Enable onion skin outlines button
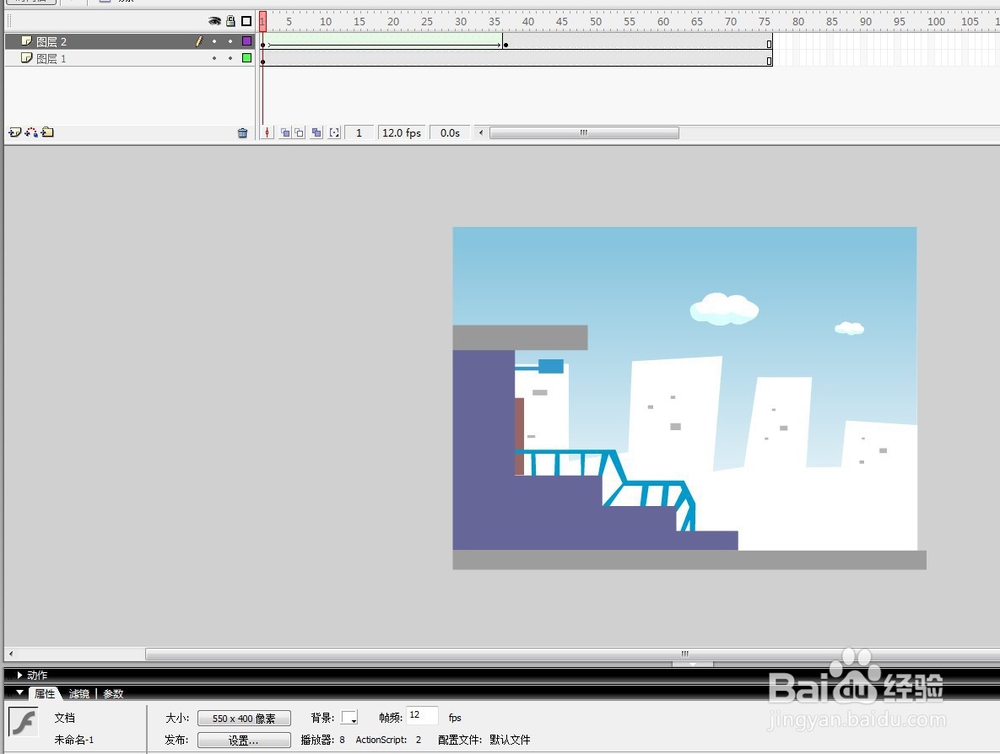This screenshot has width=1000, height=754. [x=299, y=133]
